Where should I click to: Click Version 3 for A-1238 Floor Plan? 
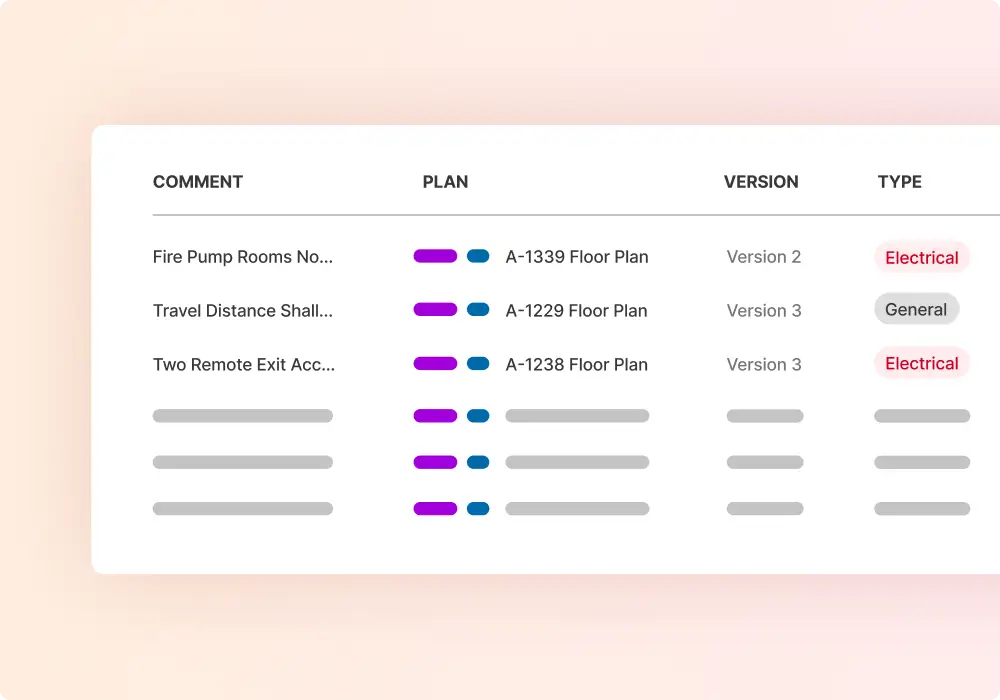764,365
